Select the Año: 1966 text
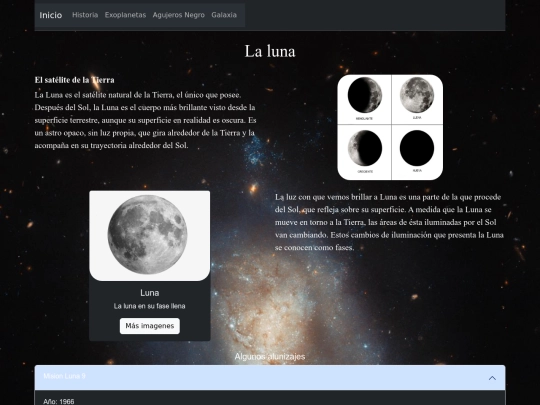This screenshot has width=540, height=405. (59, 402)
